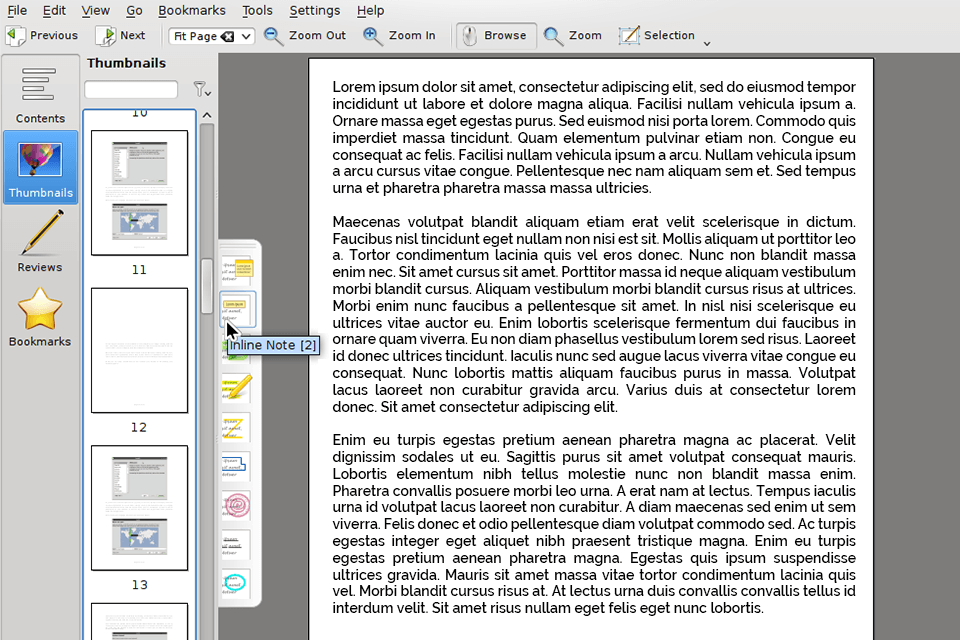
Task: Open the Bookmarks menu
Action: [x=192, y=10]
